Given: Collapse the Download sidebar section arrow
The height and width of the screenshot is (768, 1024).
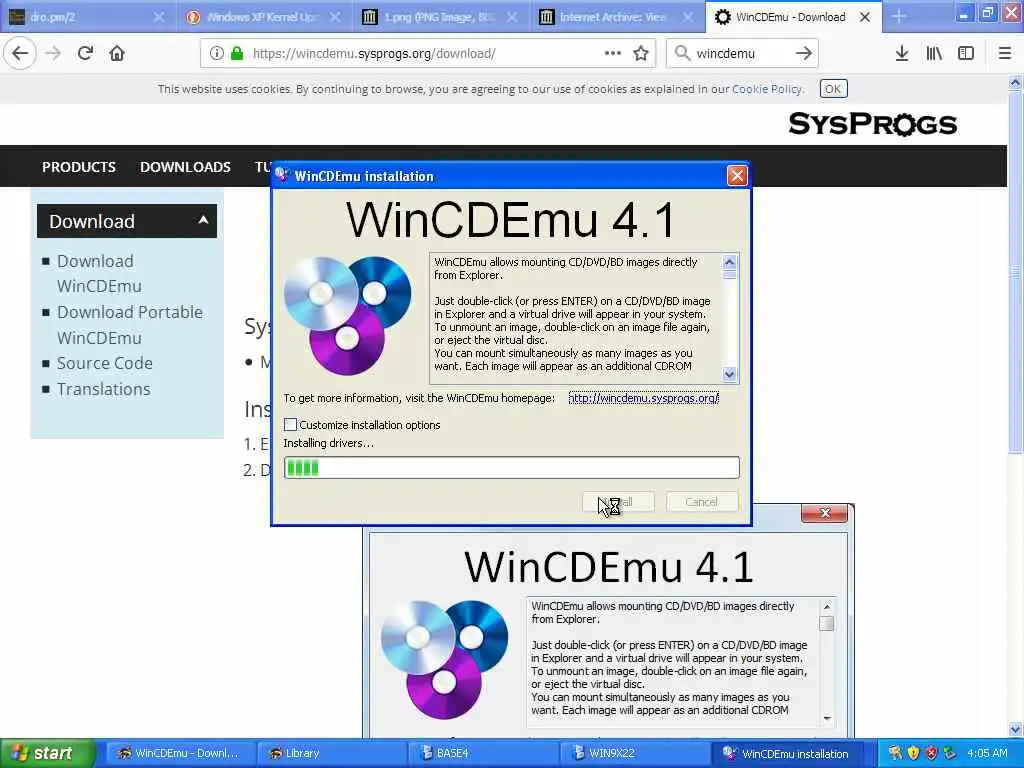Looking at the screenshot, I should pos(204,220).
